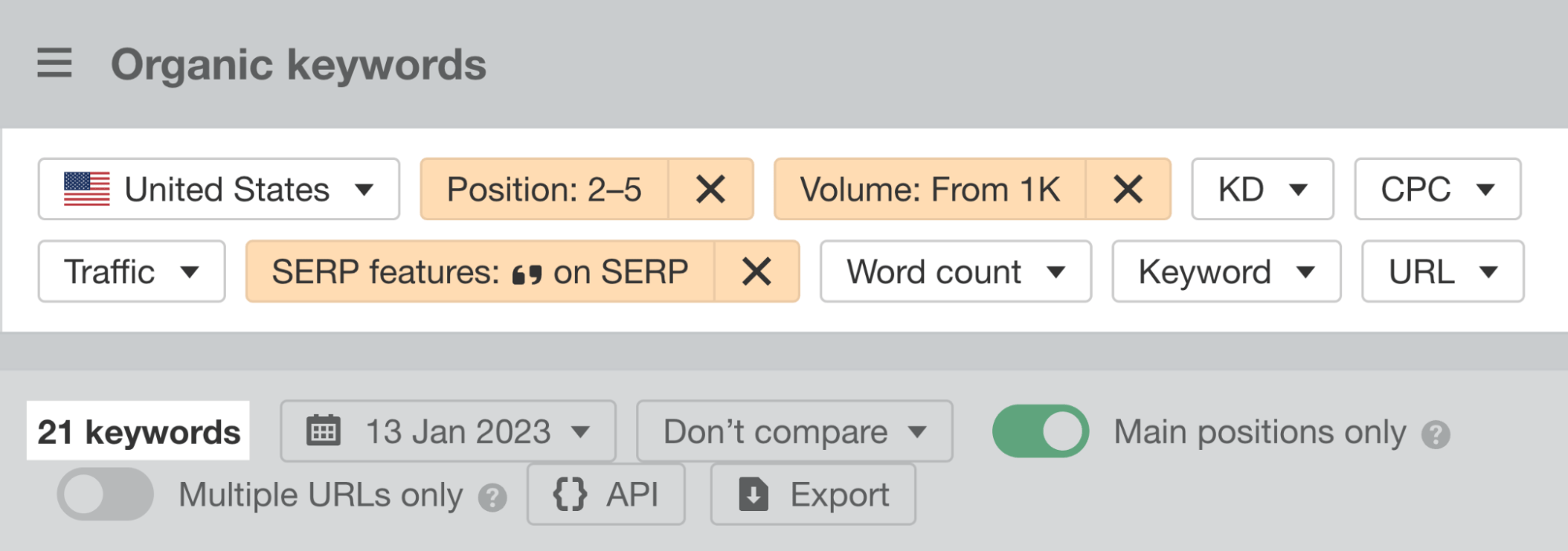Disable the Main positions only toggle
The height and width of the screenshot is (551, 1568).
(x=1040, y=431)
